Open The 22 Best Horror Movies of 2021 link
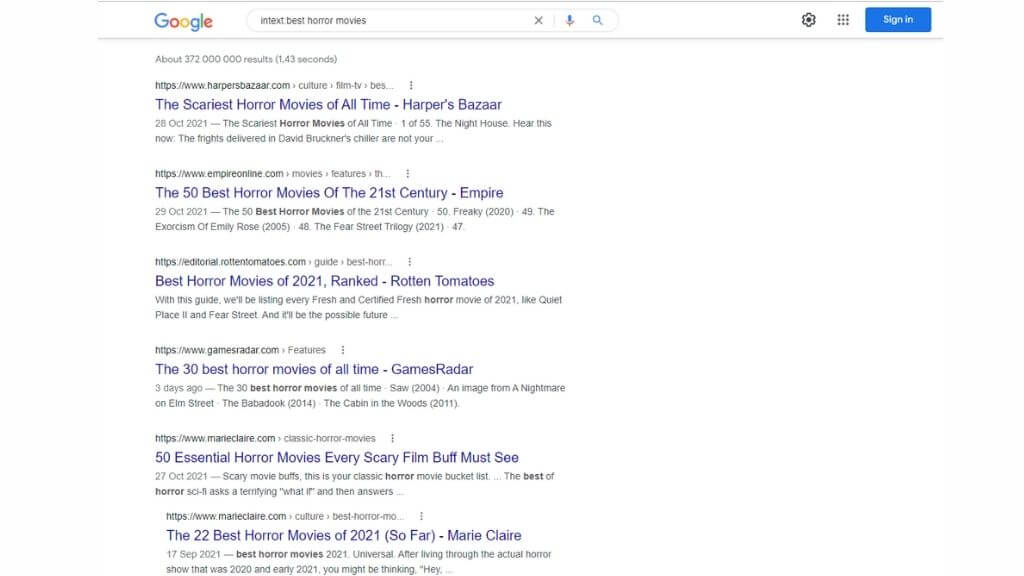The image size is (1024, 576). (344, 535)
